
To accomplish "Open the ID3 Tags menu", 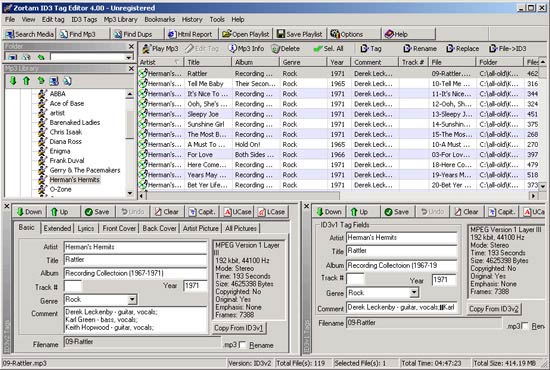I will click(84, 20).
